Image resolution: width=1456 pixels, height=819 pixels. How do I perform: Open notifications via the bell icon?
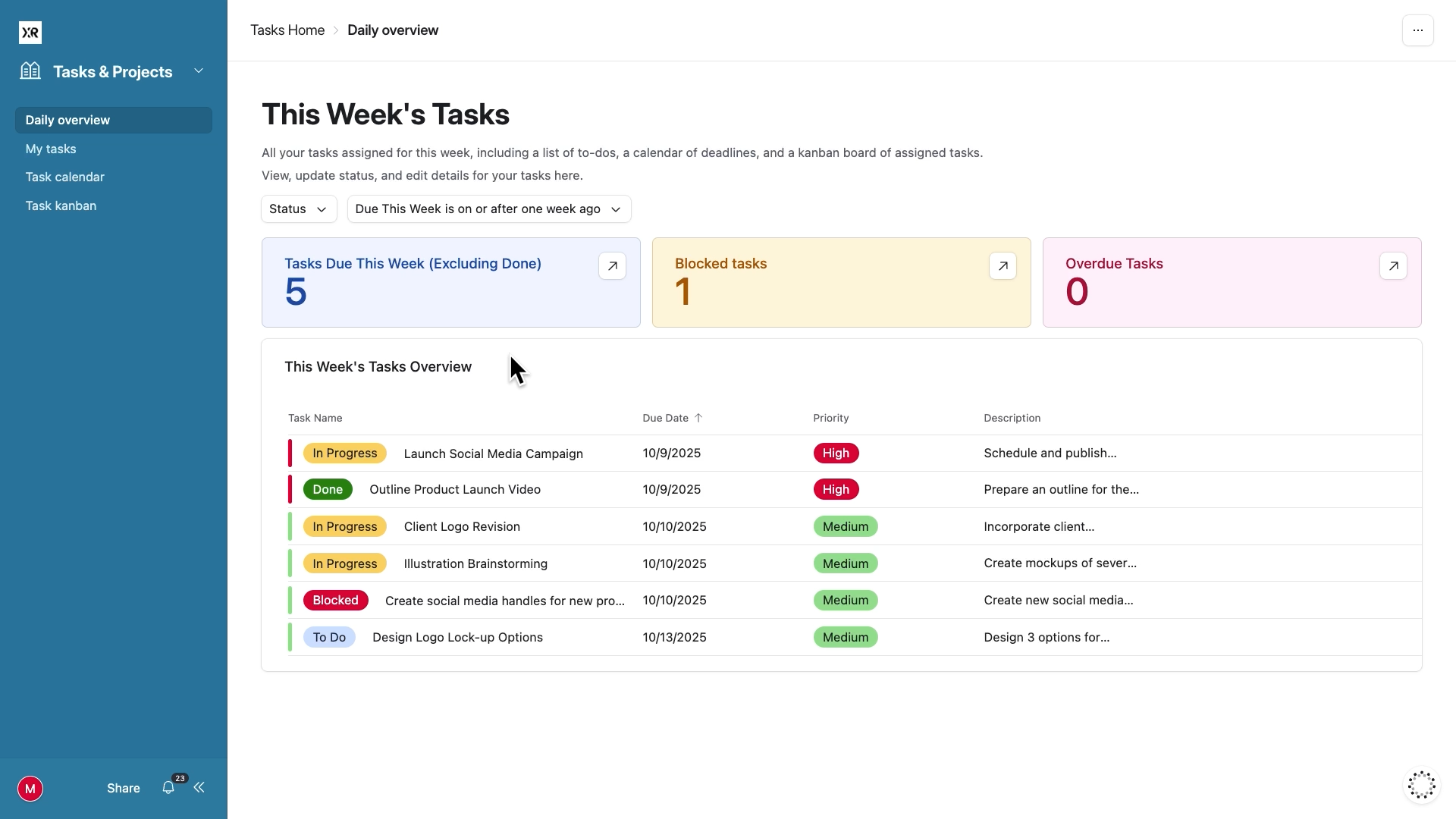168,788
